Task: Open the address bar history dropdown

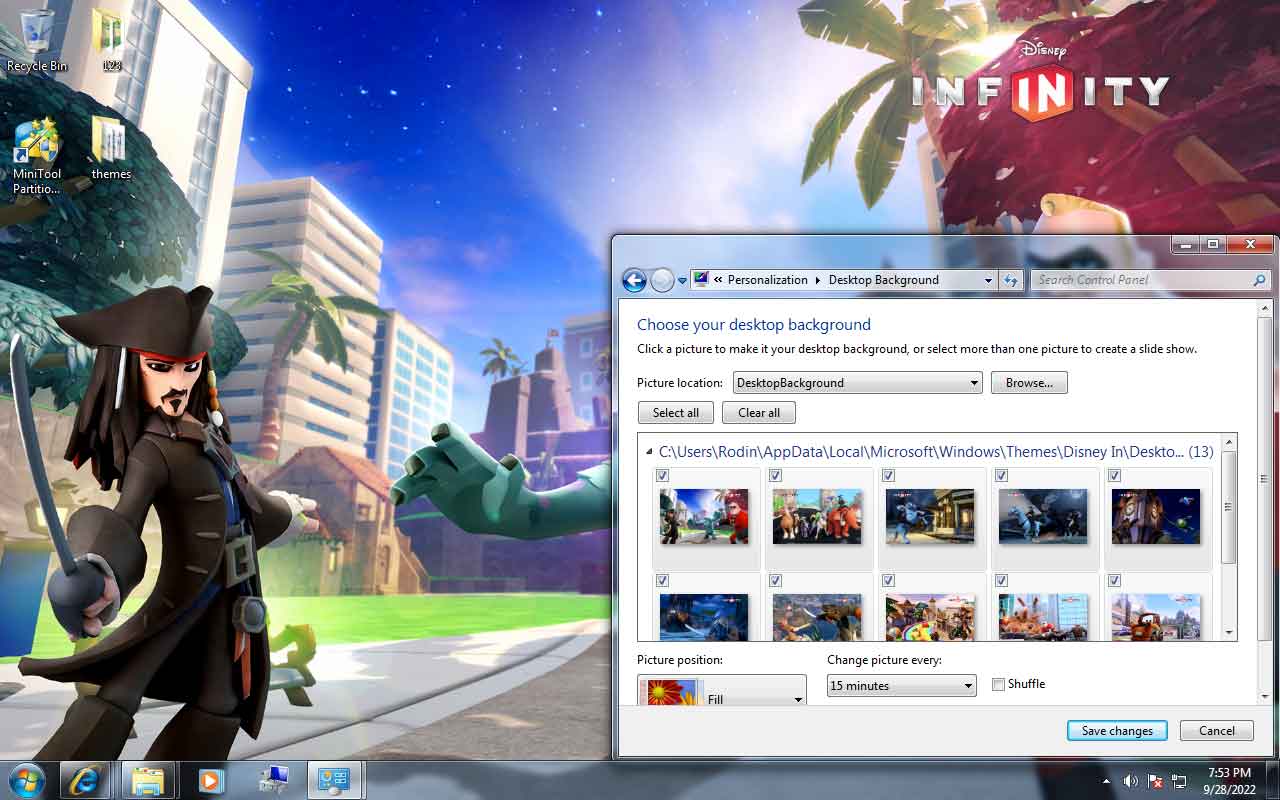Action: (988, 280)
